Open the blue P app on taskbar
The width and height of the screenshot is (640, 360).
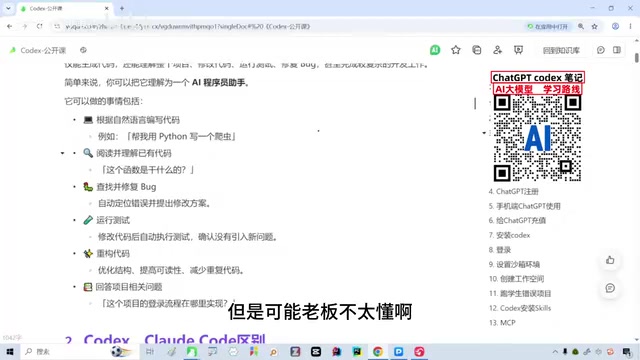(398, 351)
